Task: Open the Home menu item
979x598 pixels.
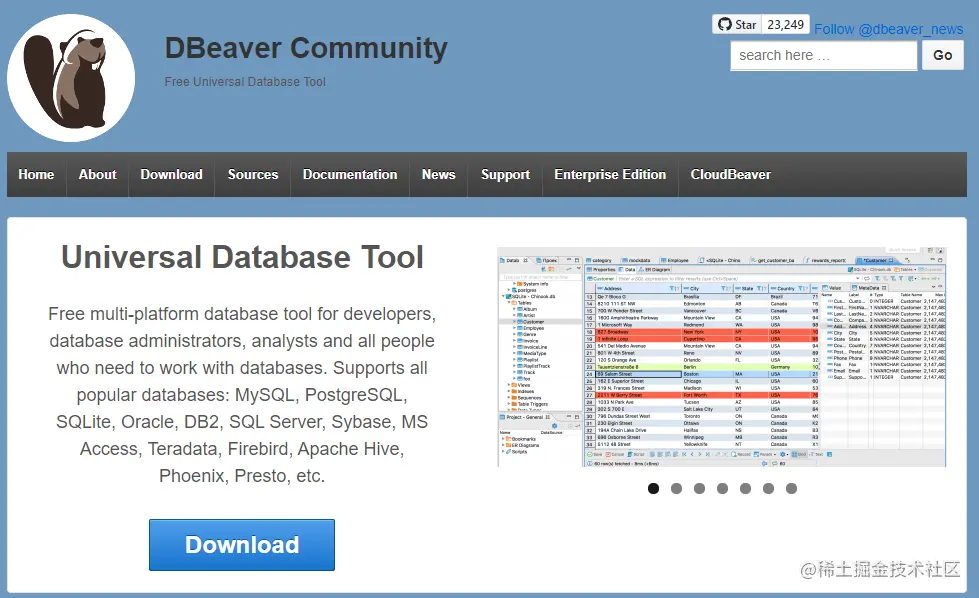Action: 36,175
